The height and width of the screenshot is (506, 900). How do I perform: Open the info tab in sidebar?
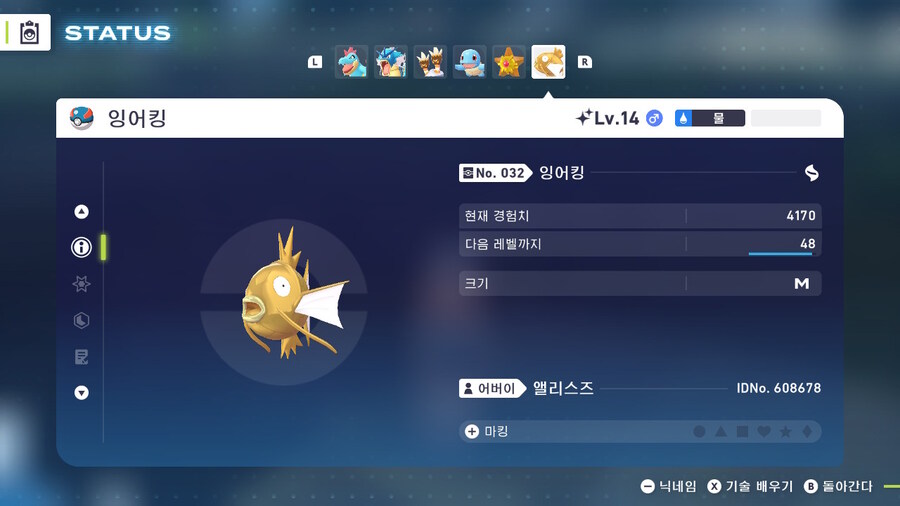tap(82, 247)
